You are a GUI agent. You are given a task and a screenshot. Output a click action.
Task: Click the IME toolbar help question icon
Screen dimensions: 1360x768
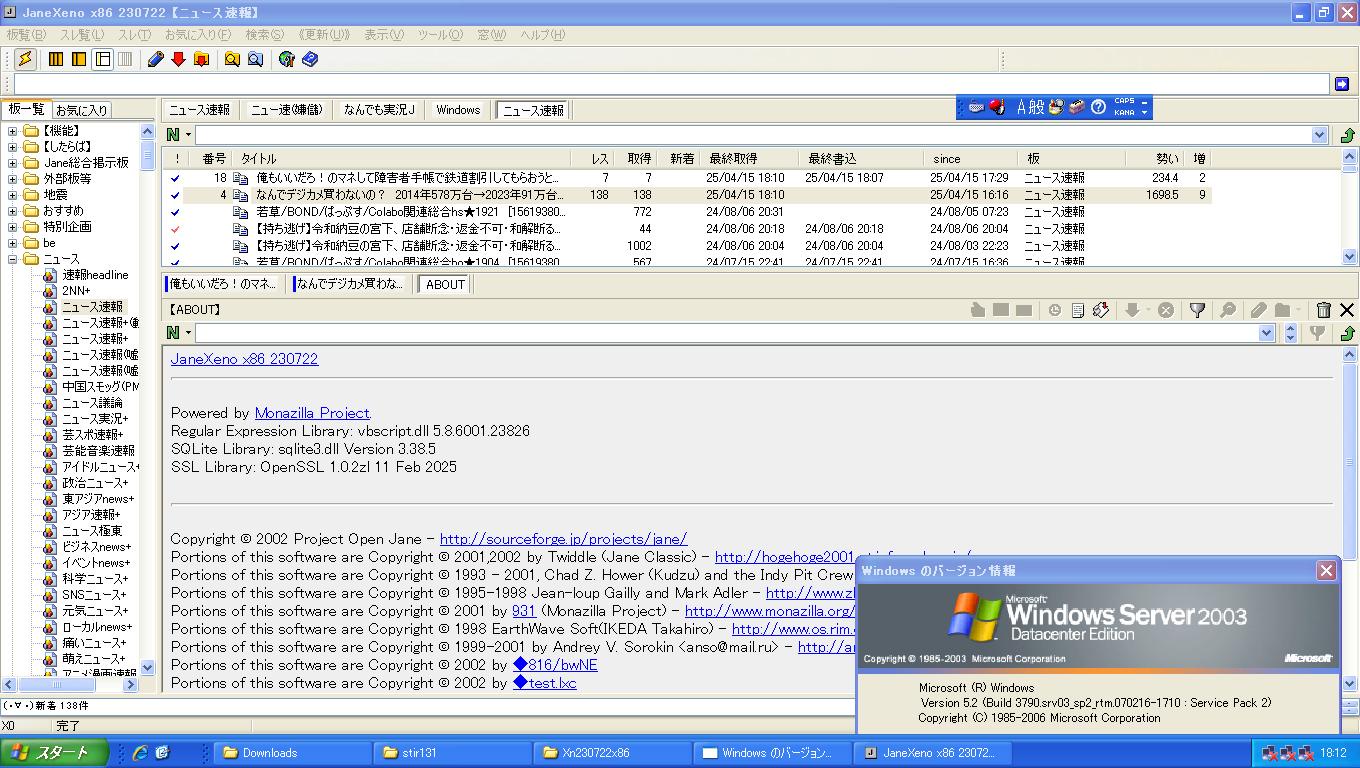click(x=1098, y=107)
